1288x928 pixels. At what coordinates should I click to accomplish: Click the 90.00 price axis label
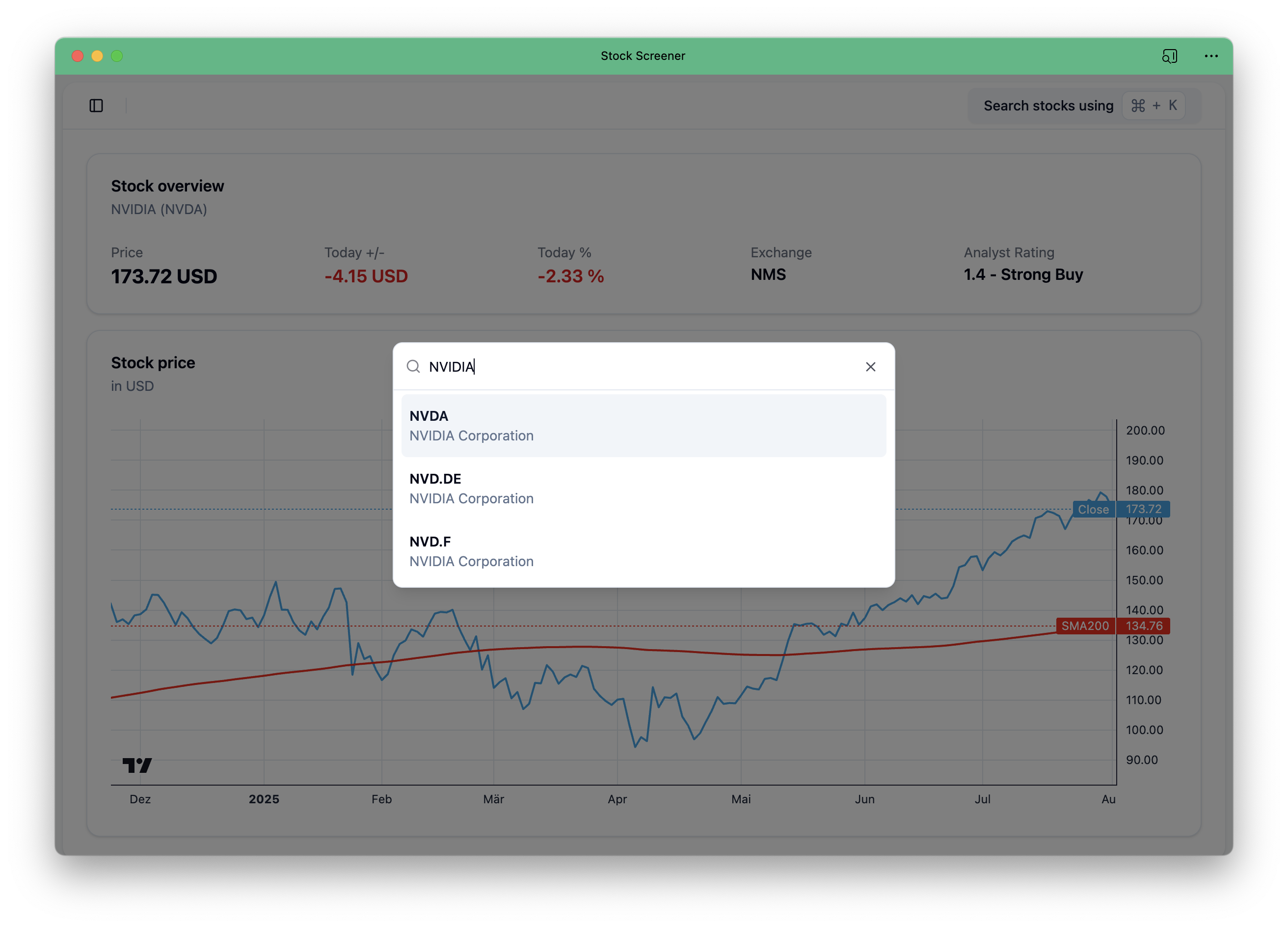1142,760
